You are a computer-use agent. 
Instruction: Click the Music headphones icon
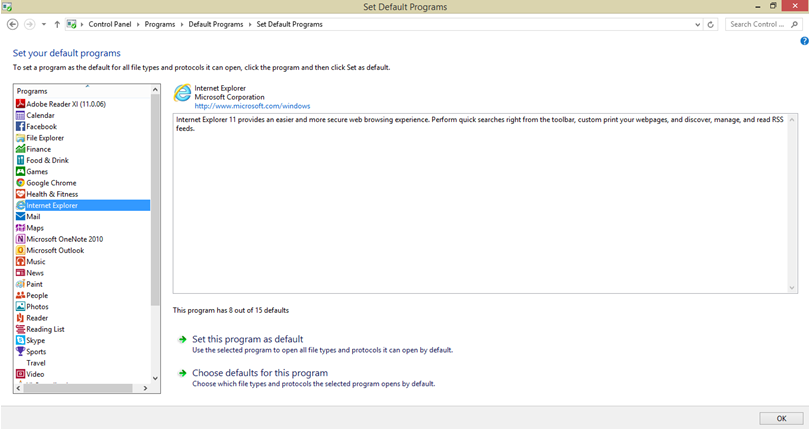[x=21, y=262]
